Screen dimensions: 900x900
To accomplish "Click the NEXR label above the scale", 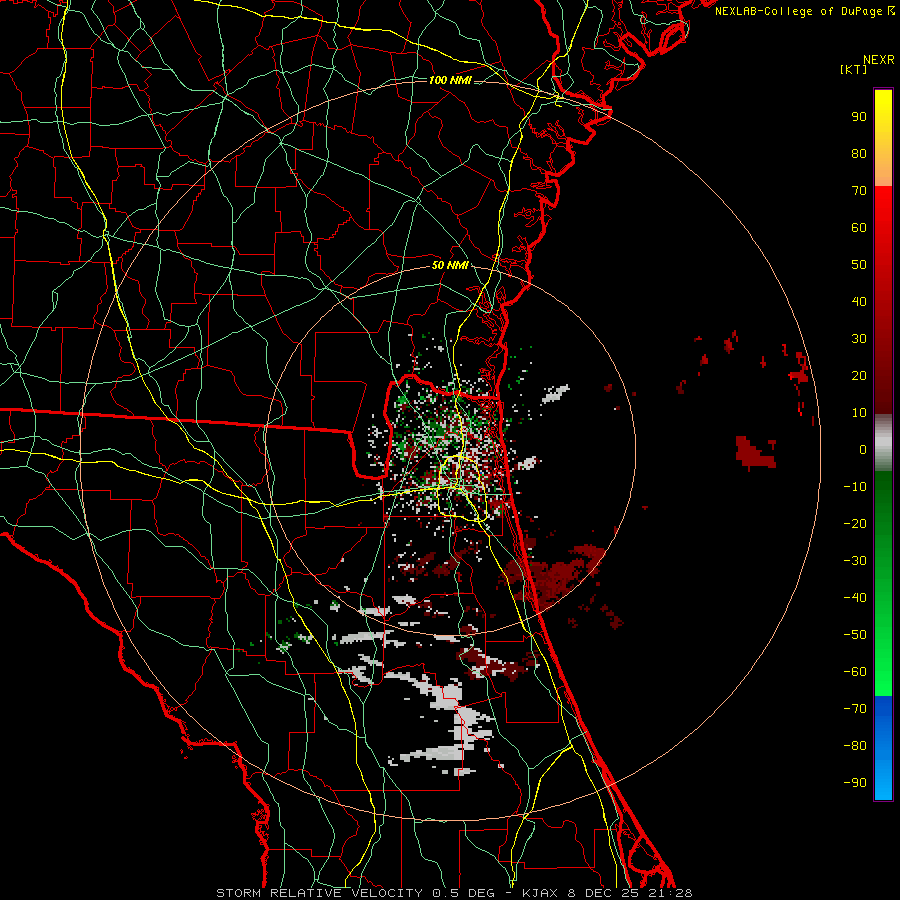I will (x=879, y=60).
